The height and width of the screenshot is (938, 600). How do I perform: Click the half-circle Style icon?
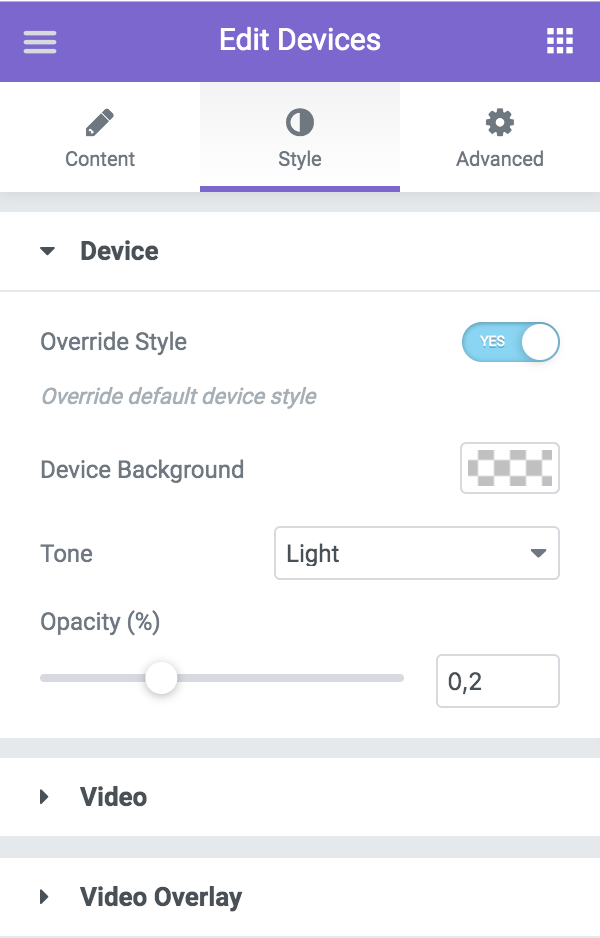pos(300,123)
